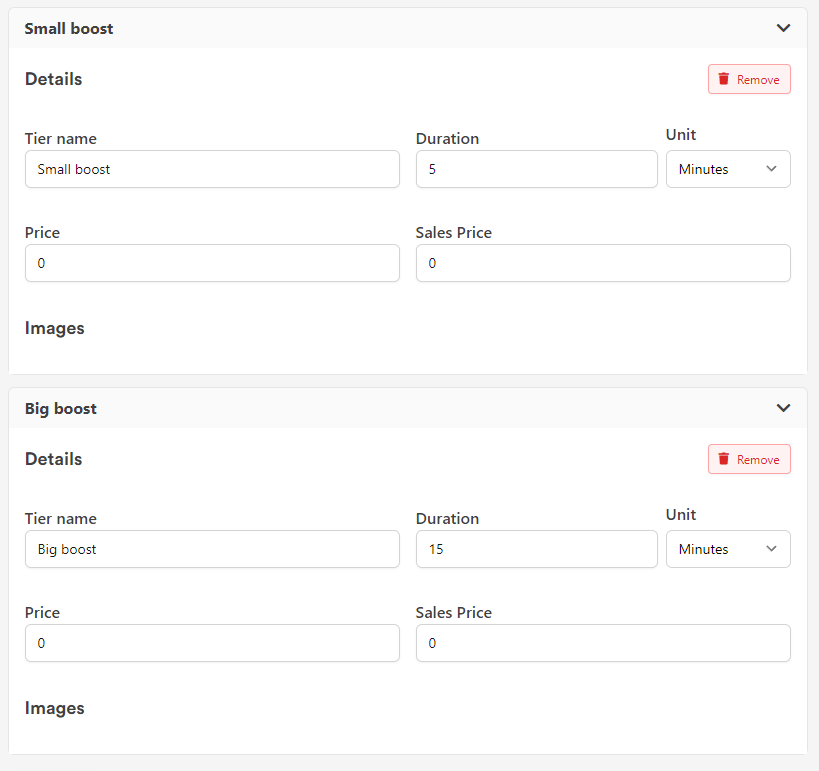Remove the Big boost tier
The height and width of the screenshot is (771, 819).
click(749, 459)
